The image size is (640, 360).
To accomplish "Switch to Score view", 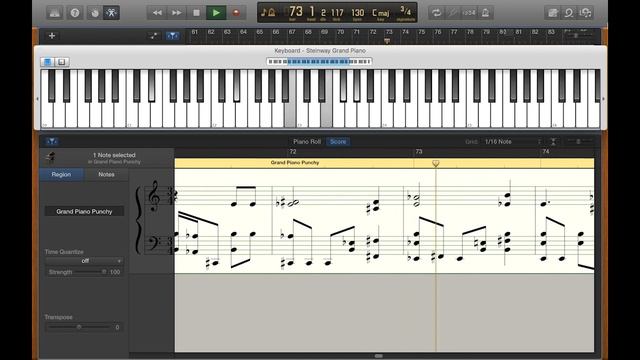I will 338,142.
